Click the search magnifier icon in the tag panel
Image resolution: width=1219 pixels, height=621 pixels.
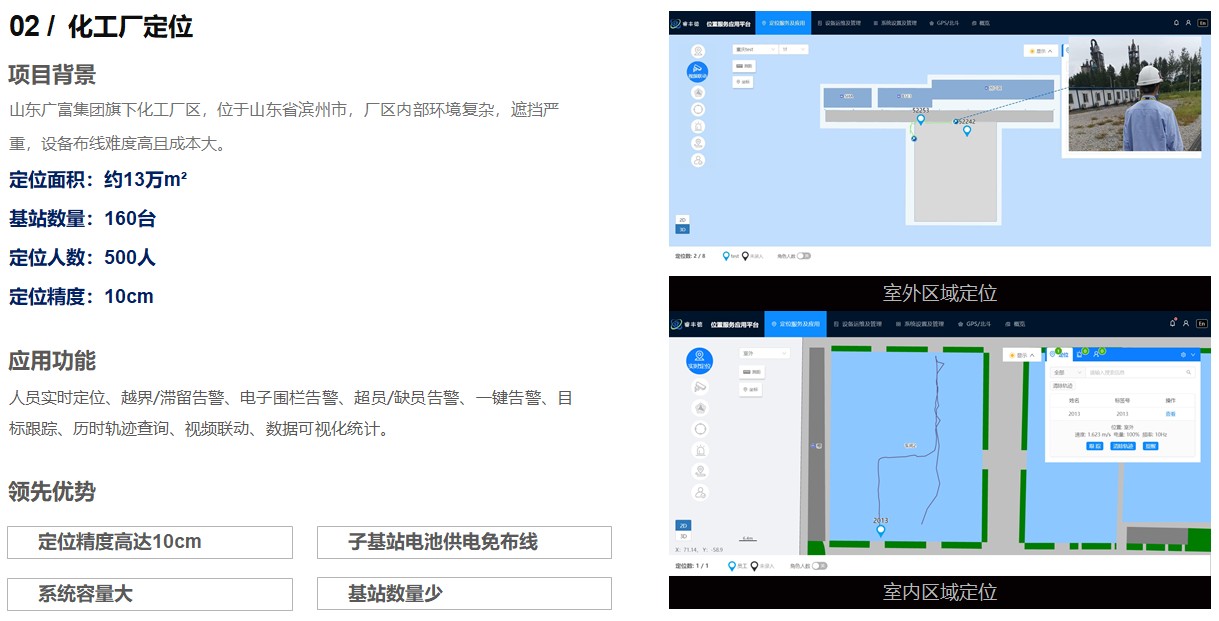pos(1188,372)
